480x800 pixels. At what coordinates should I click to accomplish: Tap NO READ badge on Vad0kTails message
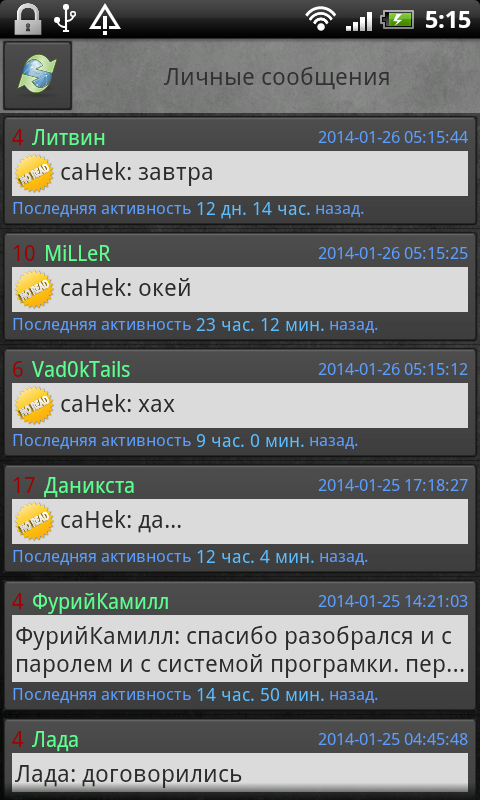[x=34, y=405]
